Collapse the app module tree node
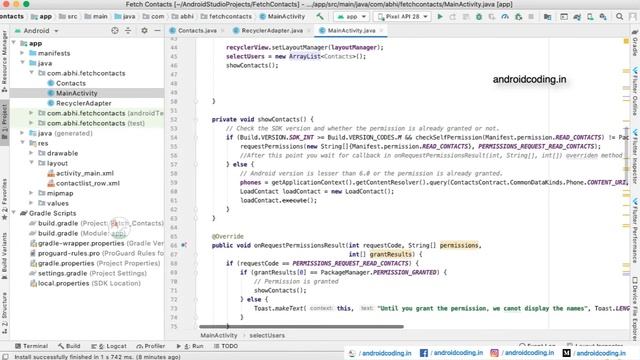 coord(14,43)
